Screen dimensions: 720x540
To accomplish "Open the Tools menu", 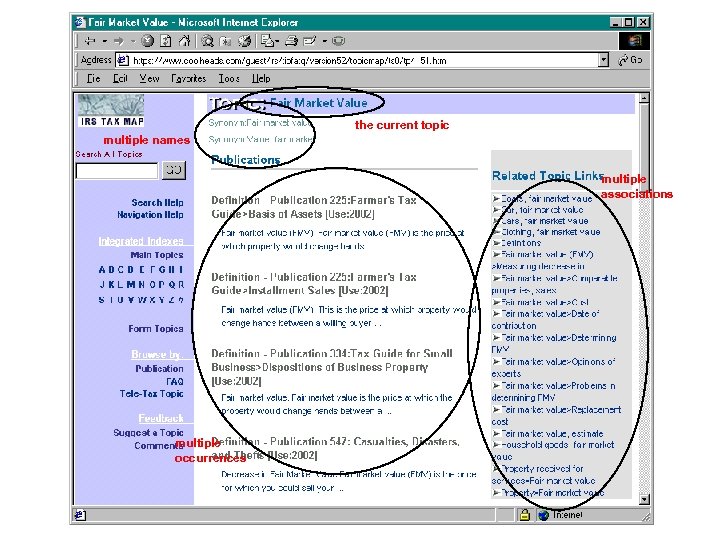I will click(229, 79).
